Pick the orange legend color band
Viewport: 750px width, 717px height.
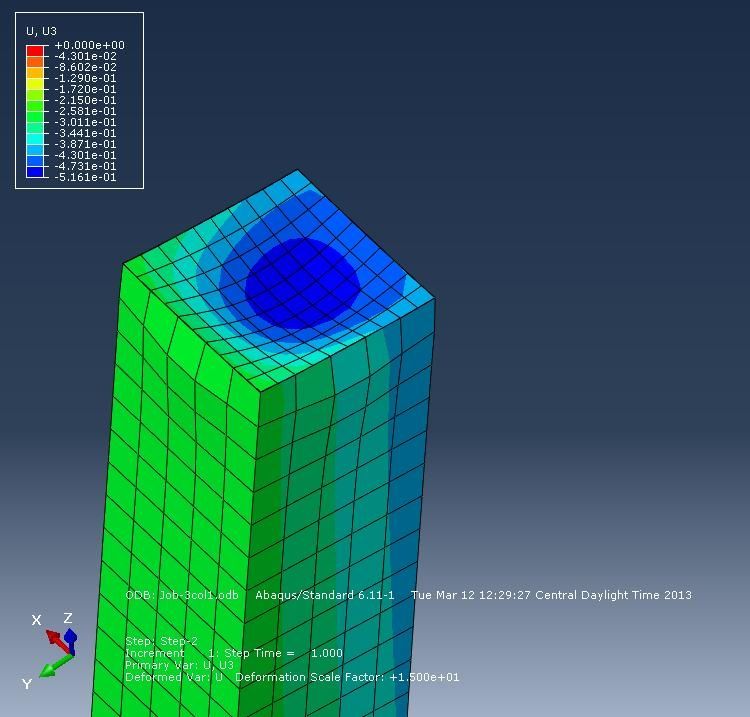tap(34, 62)
